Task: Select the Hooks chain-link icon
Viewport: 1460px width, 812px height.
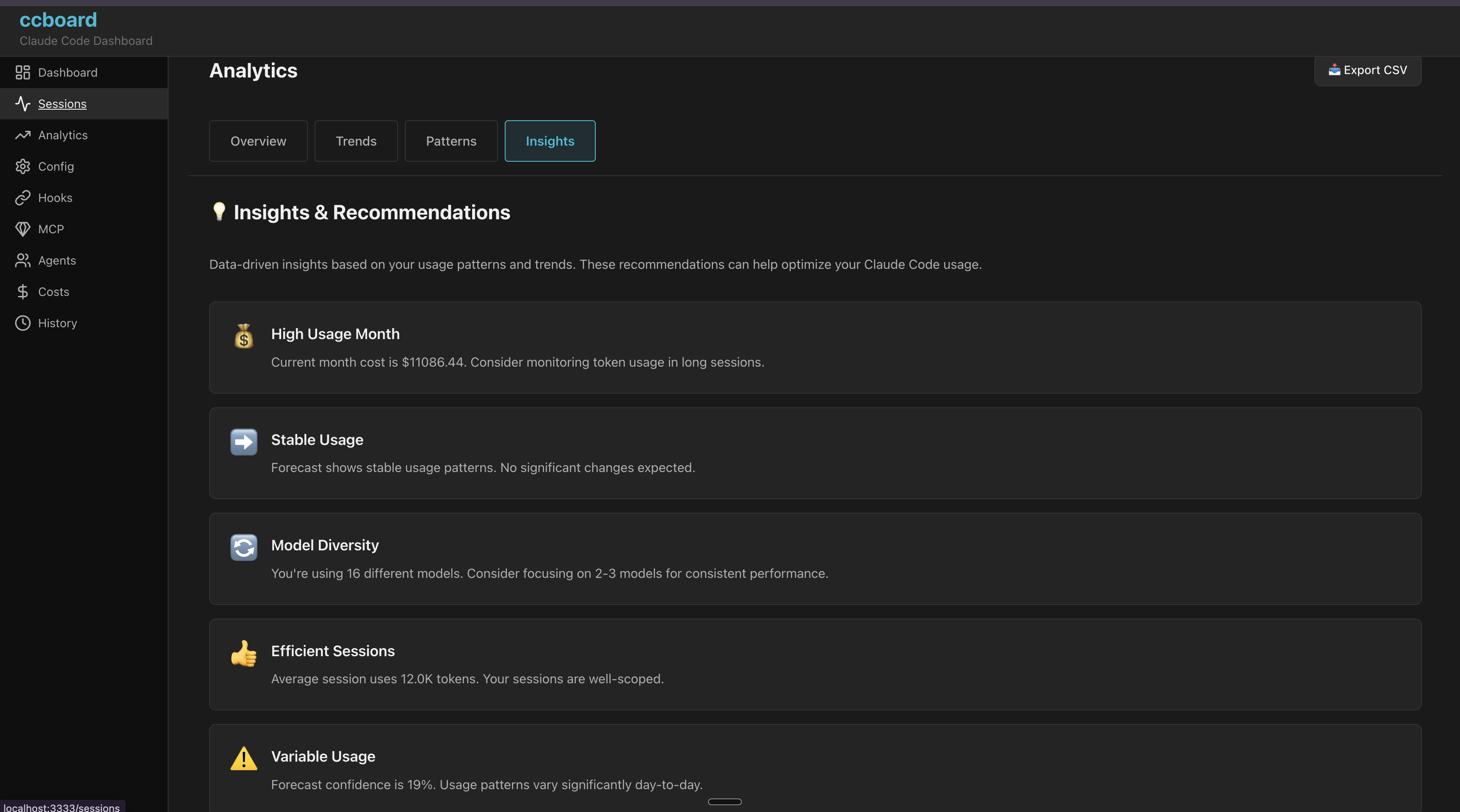Action: click(23, 198)
